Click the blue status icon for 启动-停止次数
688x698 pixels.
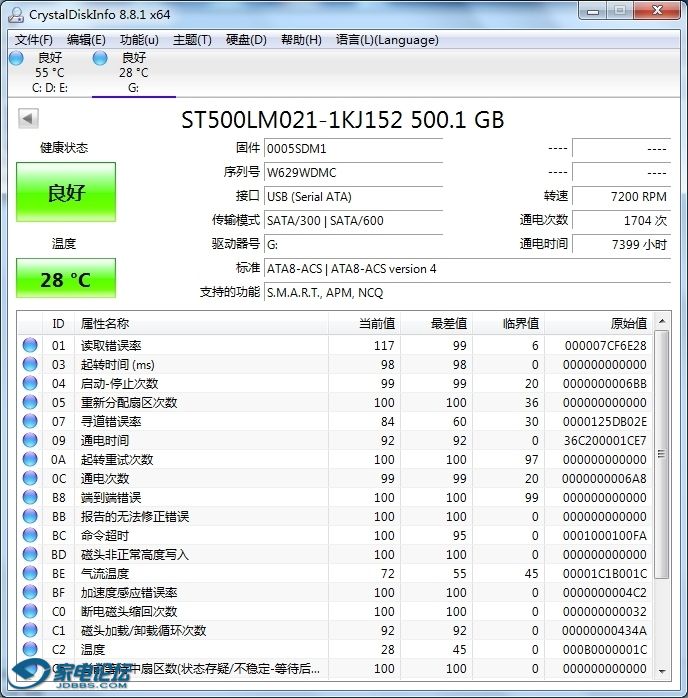click(x=30, y=383)
